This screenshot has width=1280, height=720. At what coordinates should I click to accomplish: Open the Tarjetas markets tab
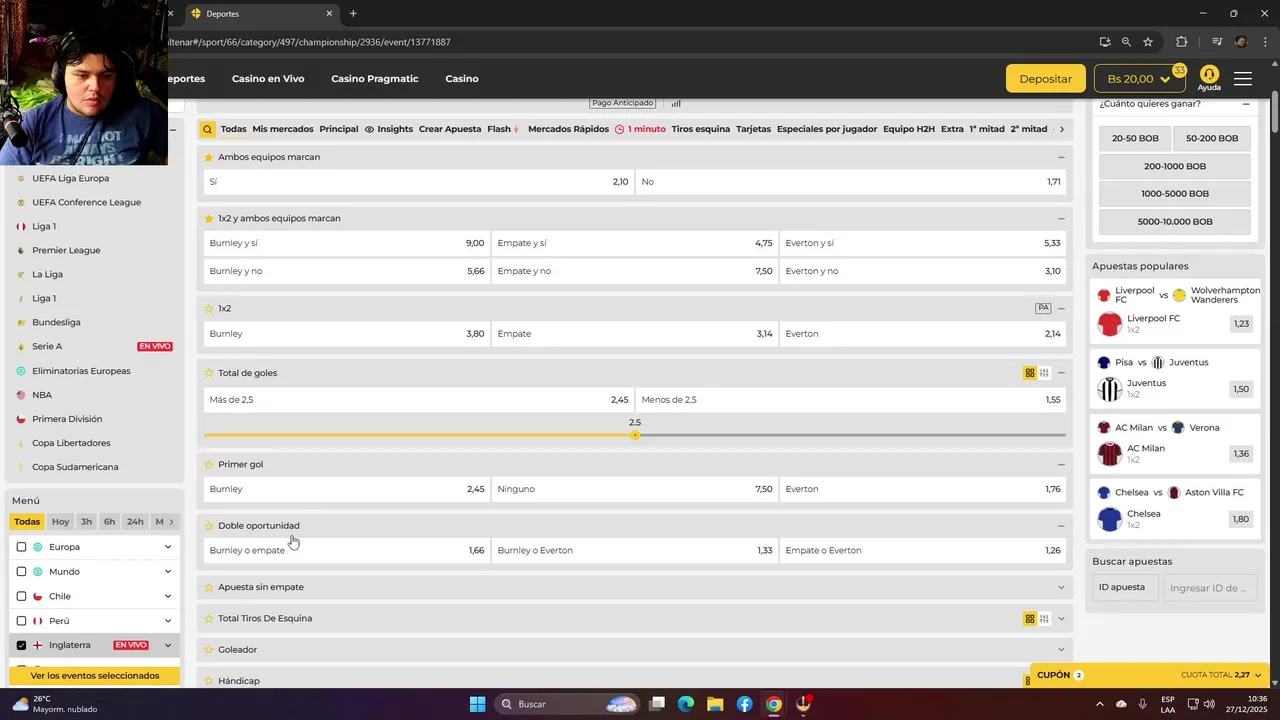[x=753, y=129]
